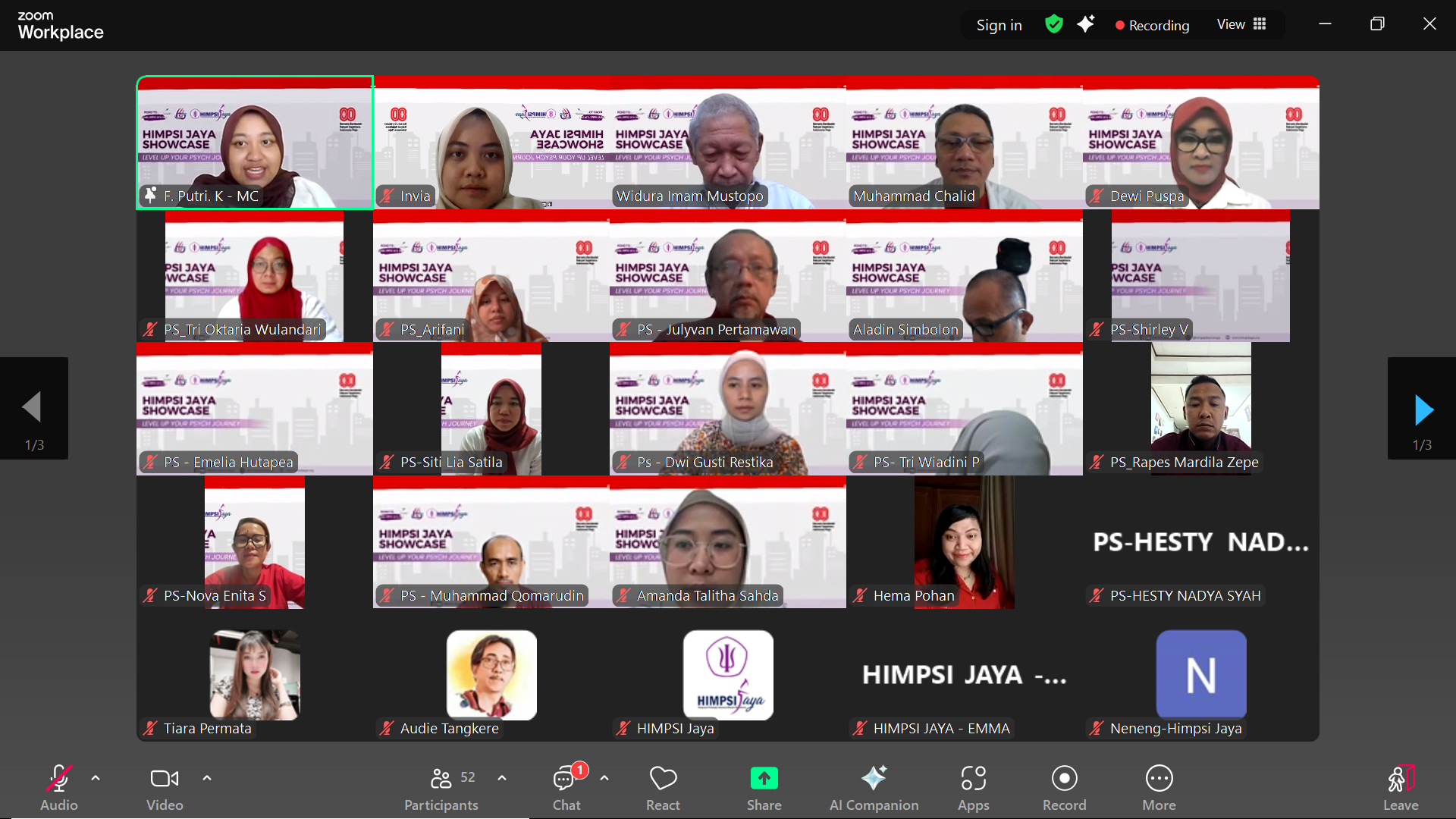Select Dewi Puspa's video tile
The width and height of the screenshot is (1456, 819).
1201,143
